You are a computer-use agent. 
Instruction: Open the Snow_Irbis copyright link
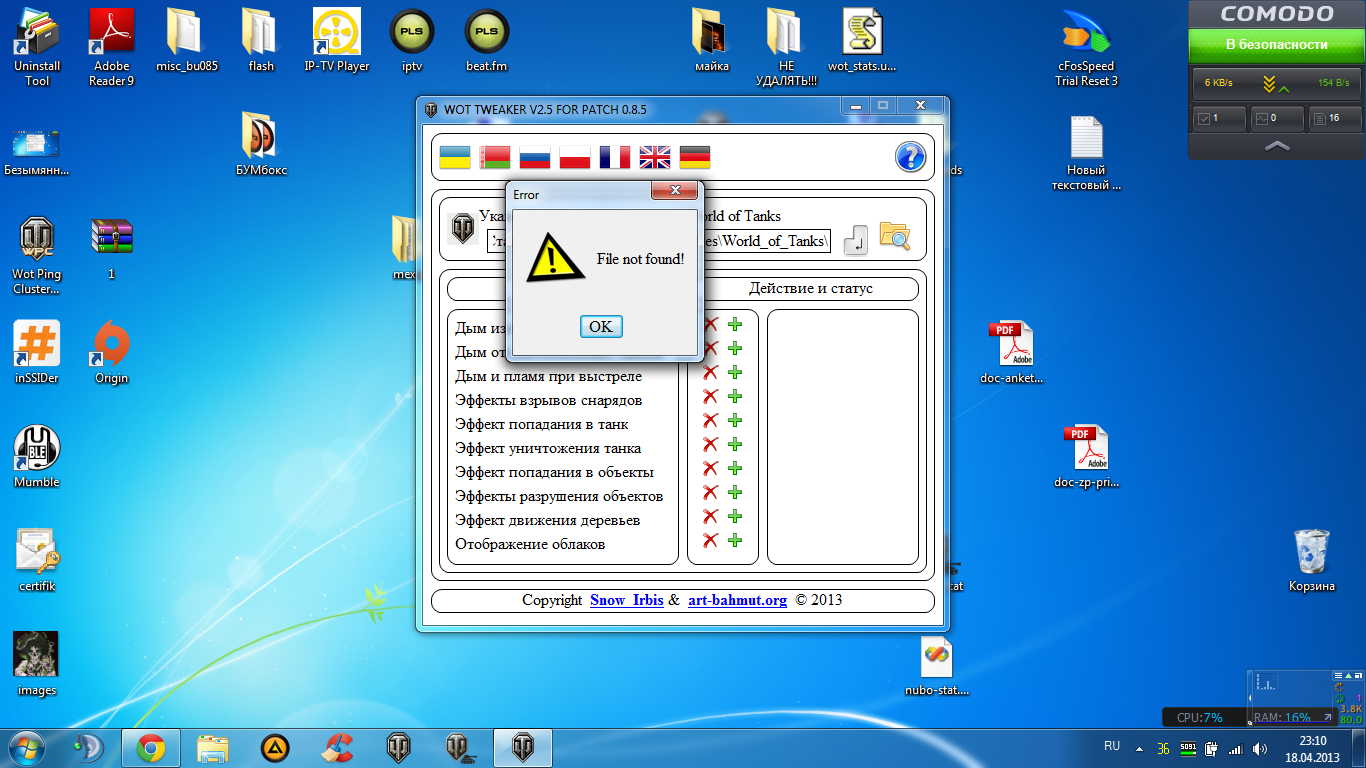tap(626, 600)
